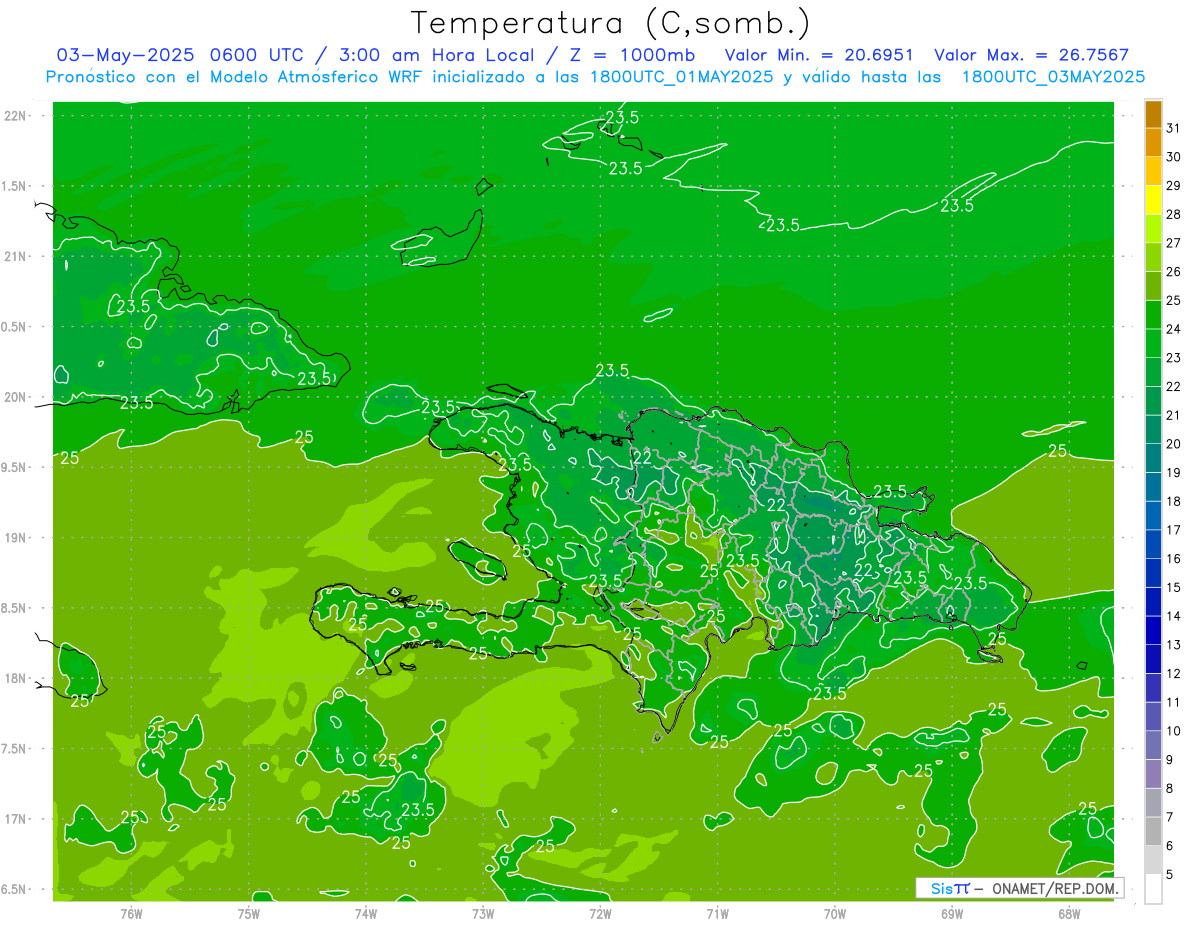Image resolution: width=1200 pixels, height=927 pixels.
Task: Click the "22N" latitude label
Action: (x=17, y=116)
